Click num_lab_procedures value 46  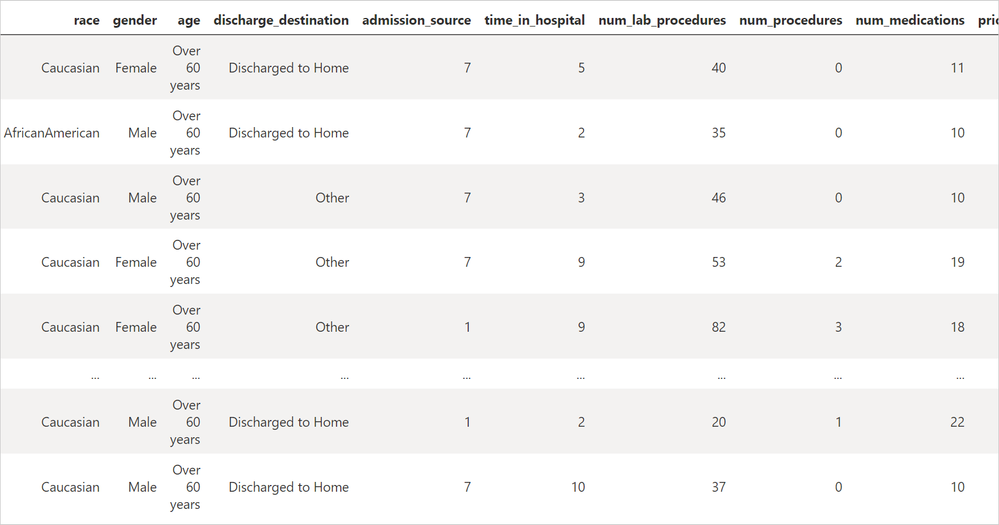coord(719,198)
